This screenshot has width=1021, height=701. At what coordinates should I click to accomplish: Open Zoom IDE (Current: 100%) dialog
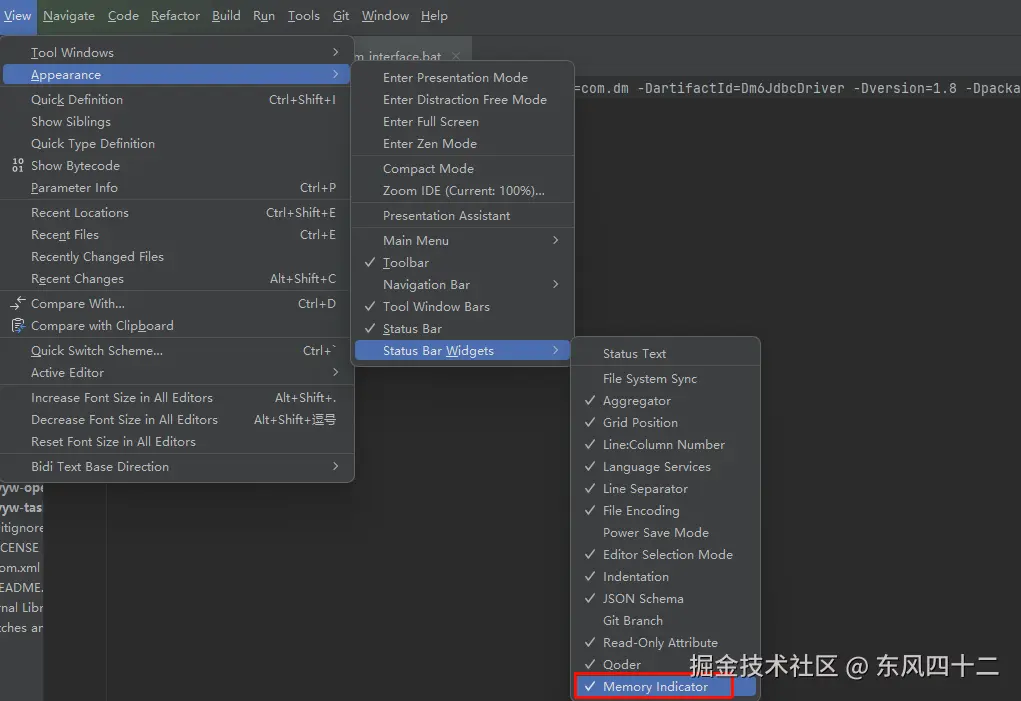tap(443, 191)
